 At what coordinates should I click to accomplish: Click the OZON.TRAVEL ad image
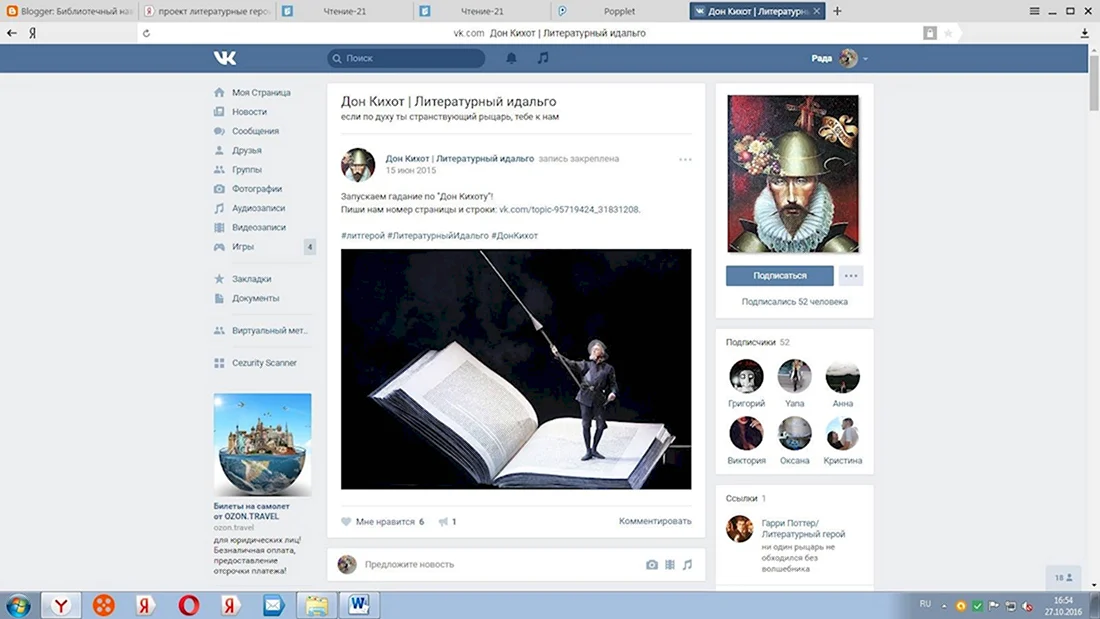(x=262, y=445)
